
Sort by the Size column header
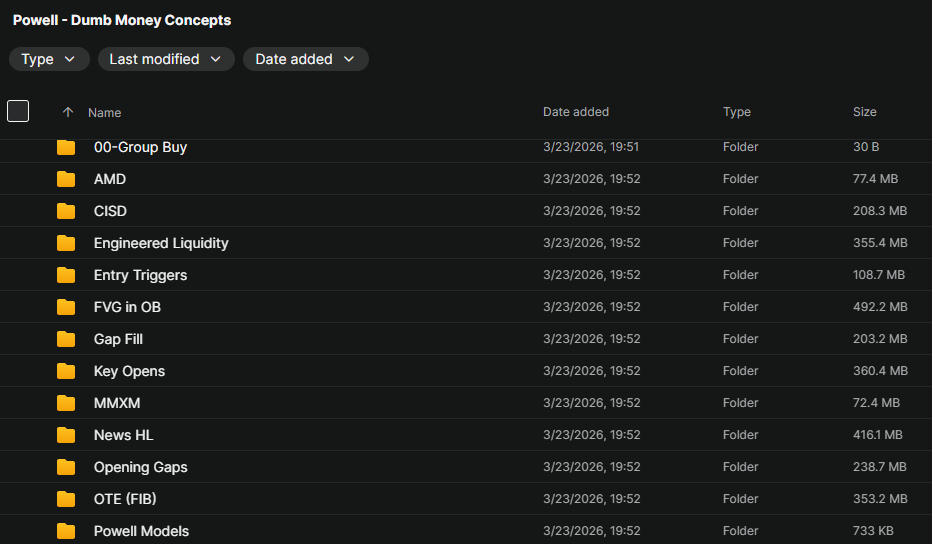click(x=864, y=112)
